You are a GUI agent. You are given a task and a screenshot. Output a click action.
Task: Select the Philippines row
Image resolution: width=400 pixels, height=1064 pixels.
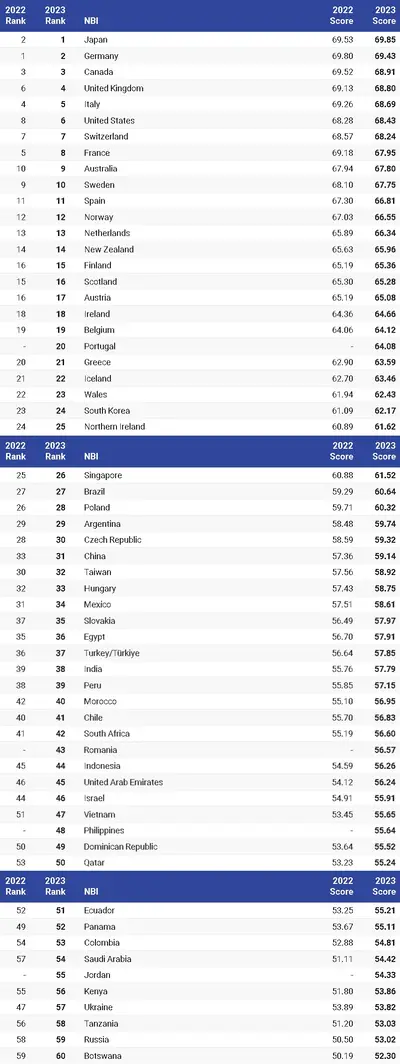pos(200,831)
